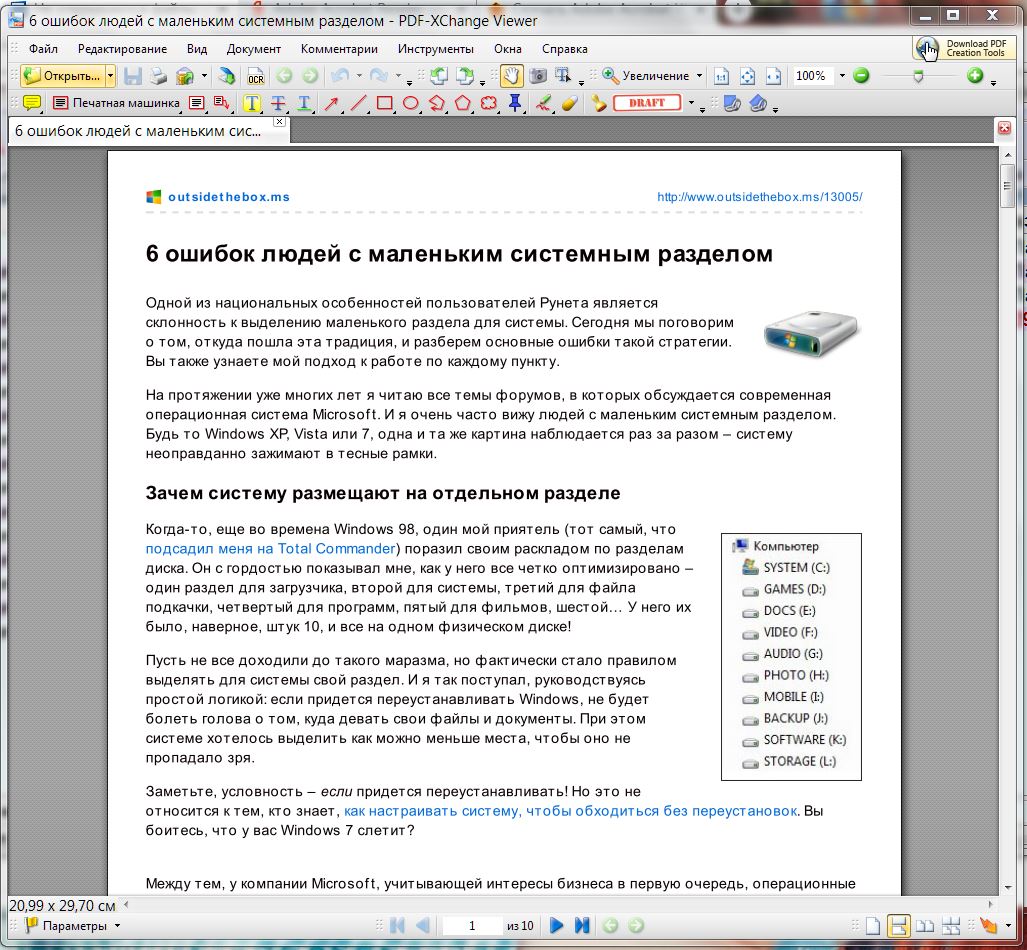The height and width of the screenshot is (950, 1027).
Task: Rotate page clockwise icon
Action: [465, 76]
